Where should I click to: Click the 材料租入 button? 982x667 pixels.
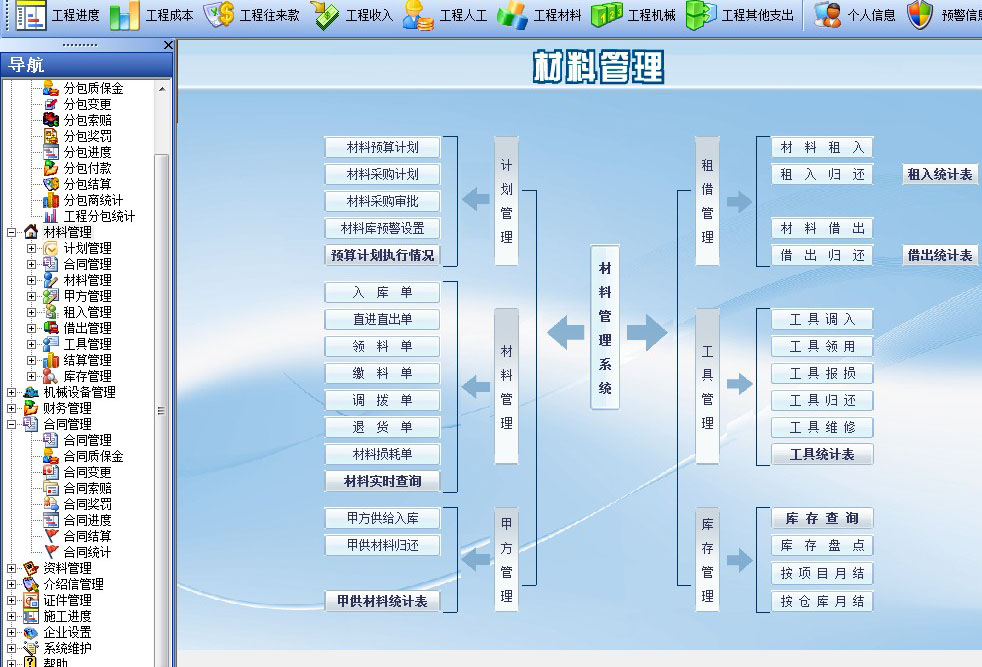pyautogui.click(x=822, y=148)
